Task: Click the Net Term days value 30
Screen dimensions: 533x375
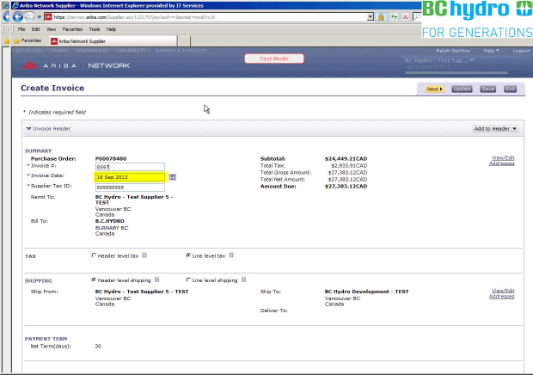Action: tap(98, 346)
